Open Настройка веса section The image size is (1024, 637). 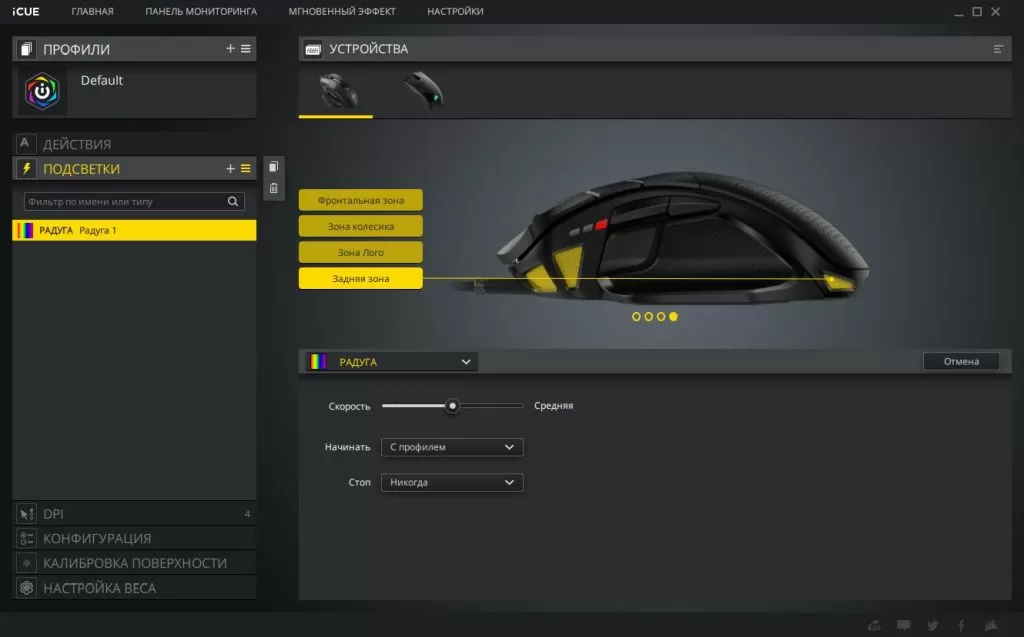[134, 588]
